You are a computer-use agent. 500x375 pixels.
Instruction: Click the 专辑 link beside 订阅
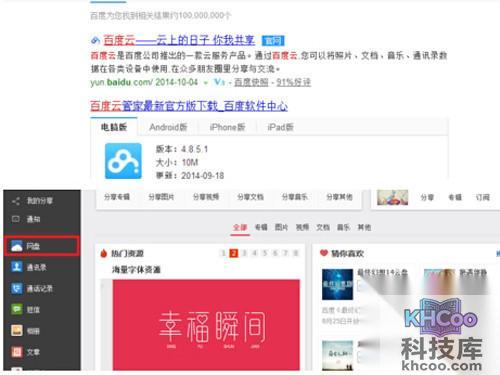click(455, 198)
